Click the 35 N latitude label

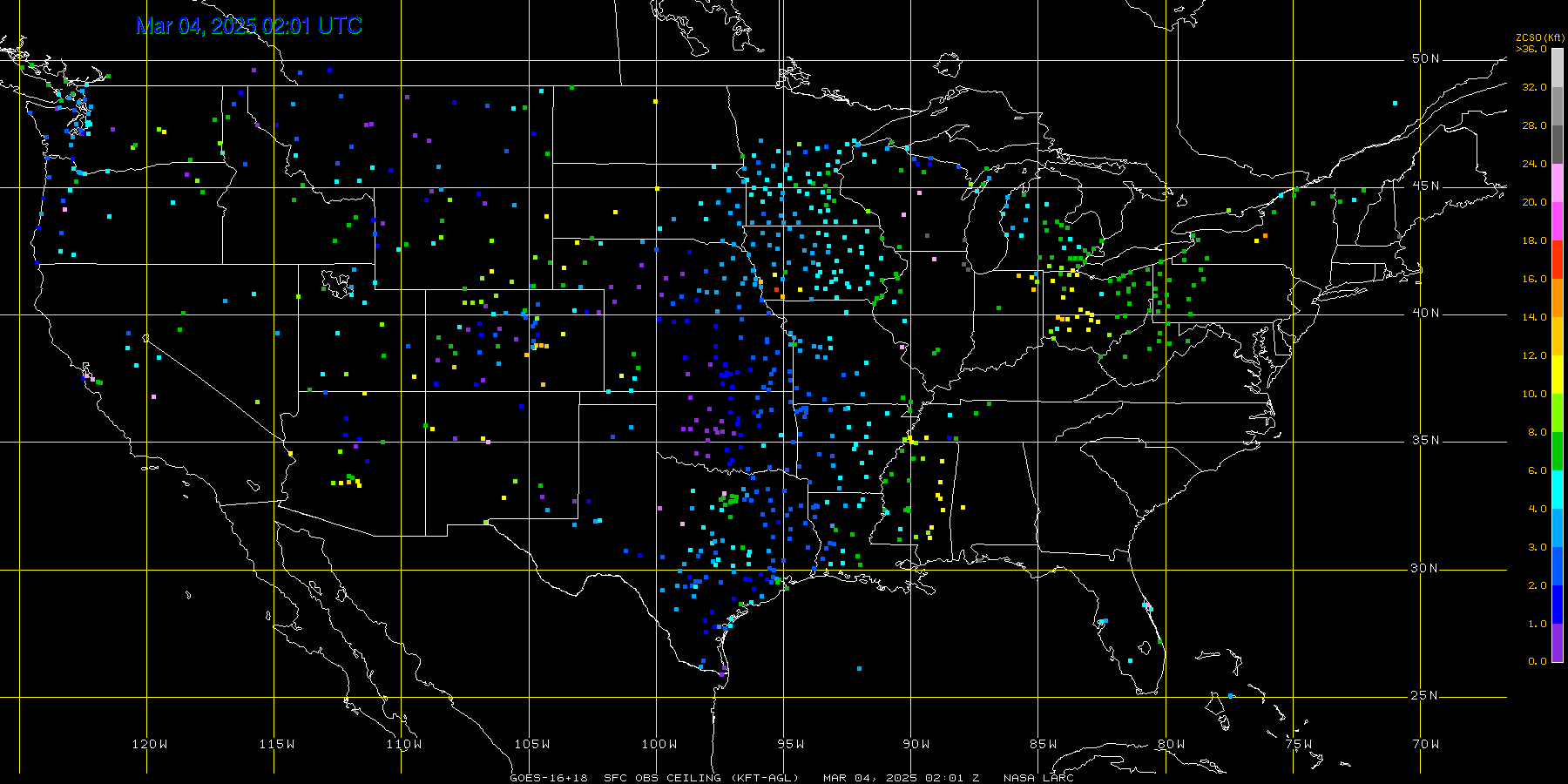pyautogui.click(x=1425, y=440)
